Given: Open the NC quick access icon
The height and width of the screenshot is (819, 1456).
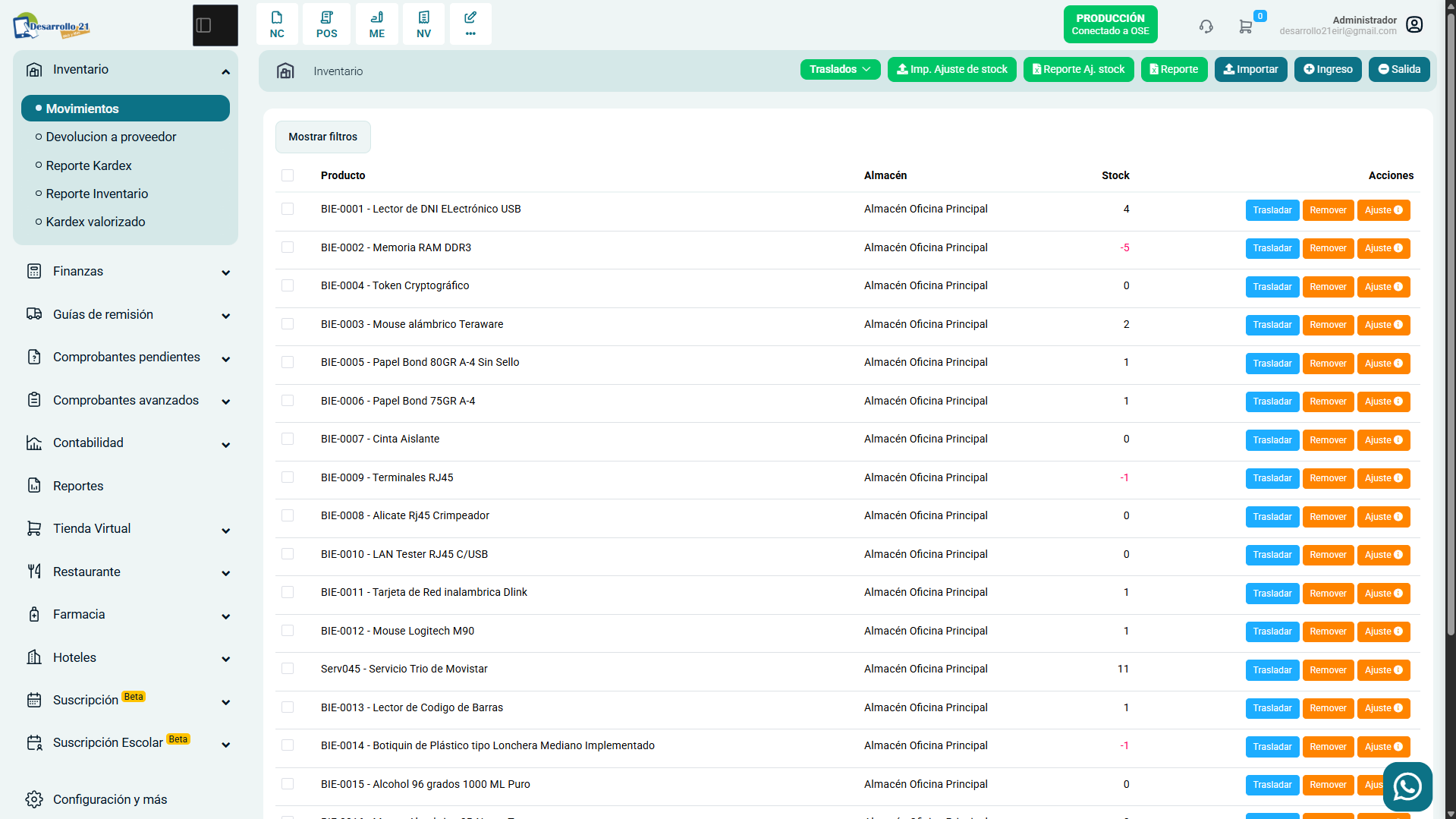Looking at the screenshot, I should pos(277,24).
